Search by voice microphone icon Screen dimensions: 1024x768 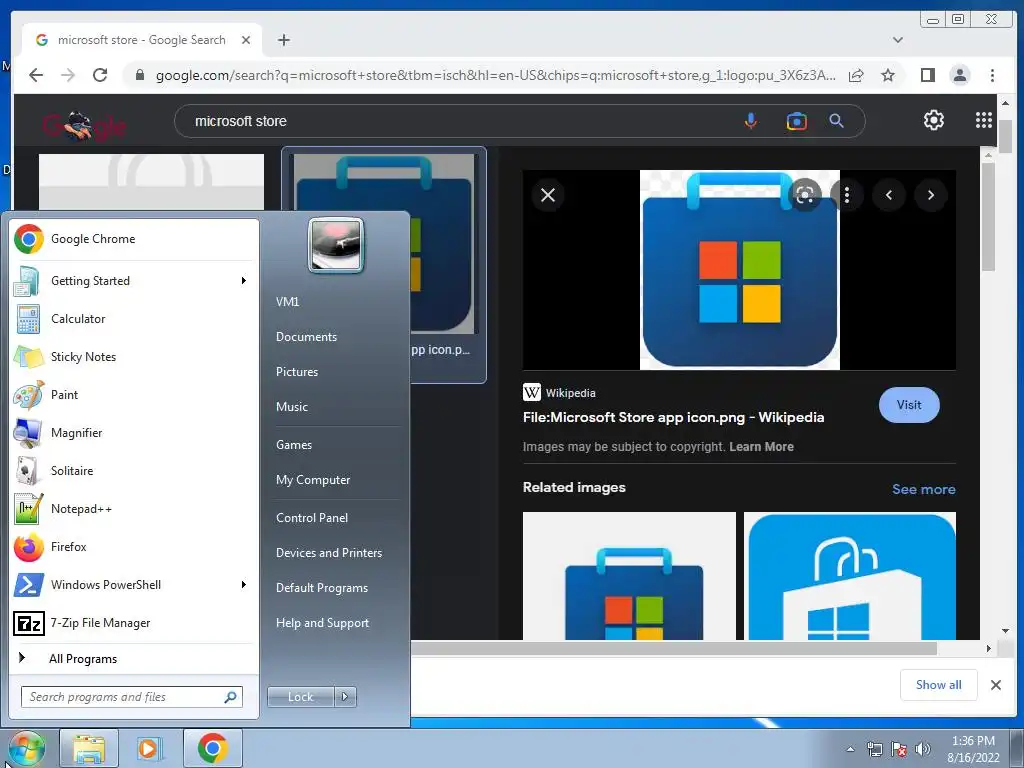pos(751,121)
